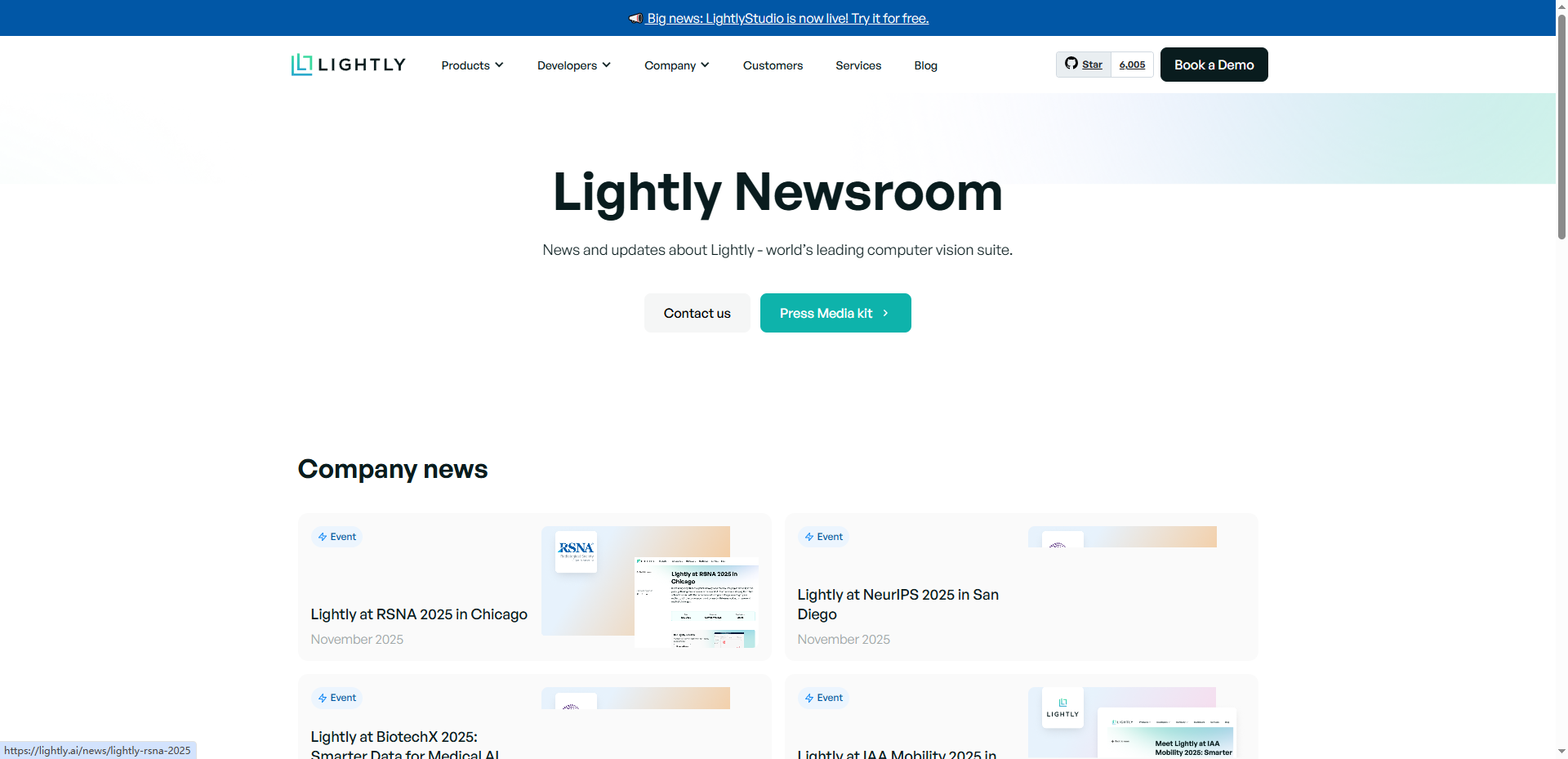Expand the Developers dropdown menu

coord(573,65)
